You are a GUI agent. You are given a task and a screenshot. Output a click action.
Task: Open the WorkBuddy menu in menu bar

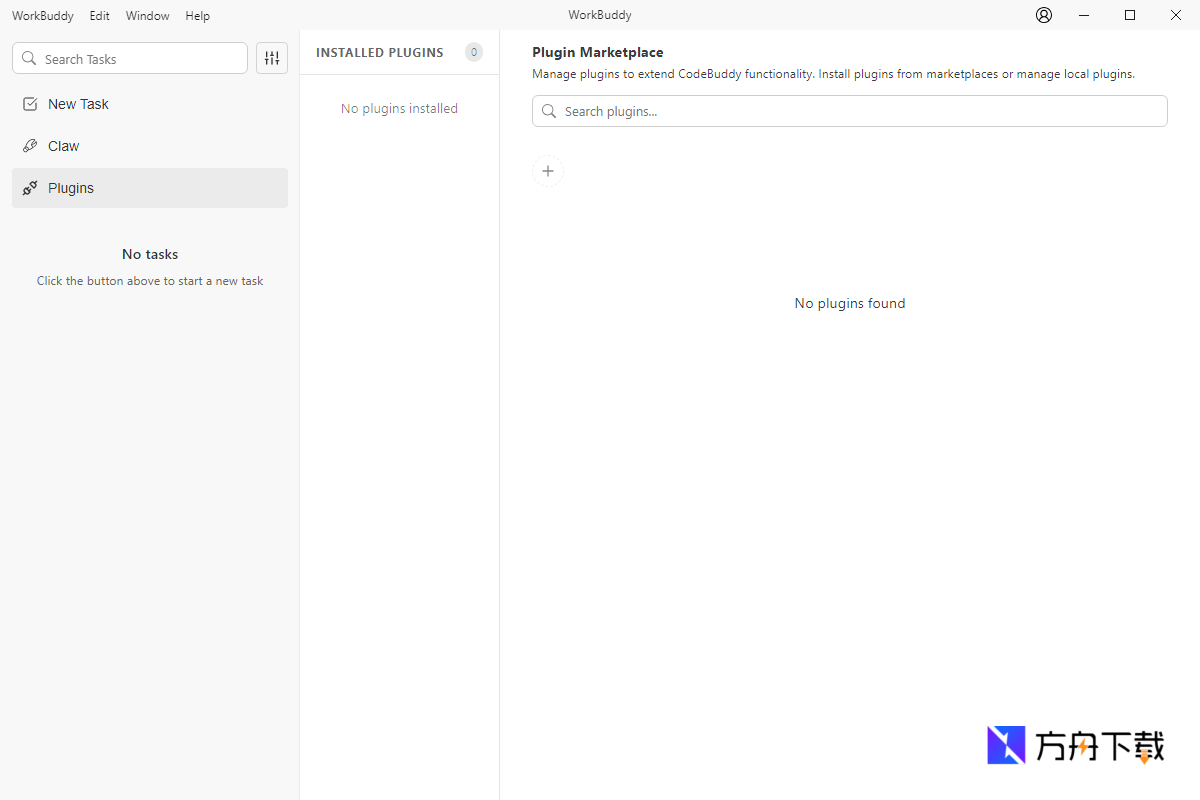[42, 16]
